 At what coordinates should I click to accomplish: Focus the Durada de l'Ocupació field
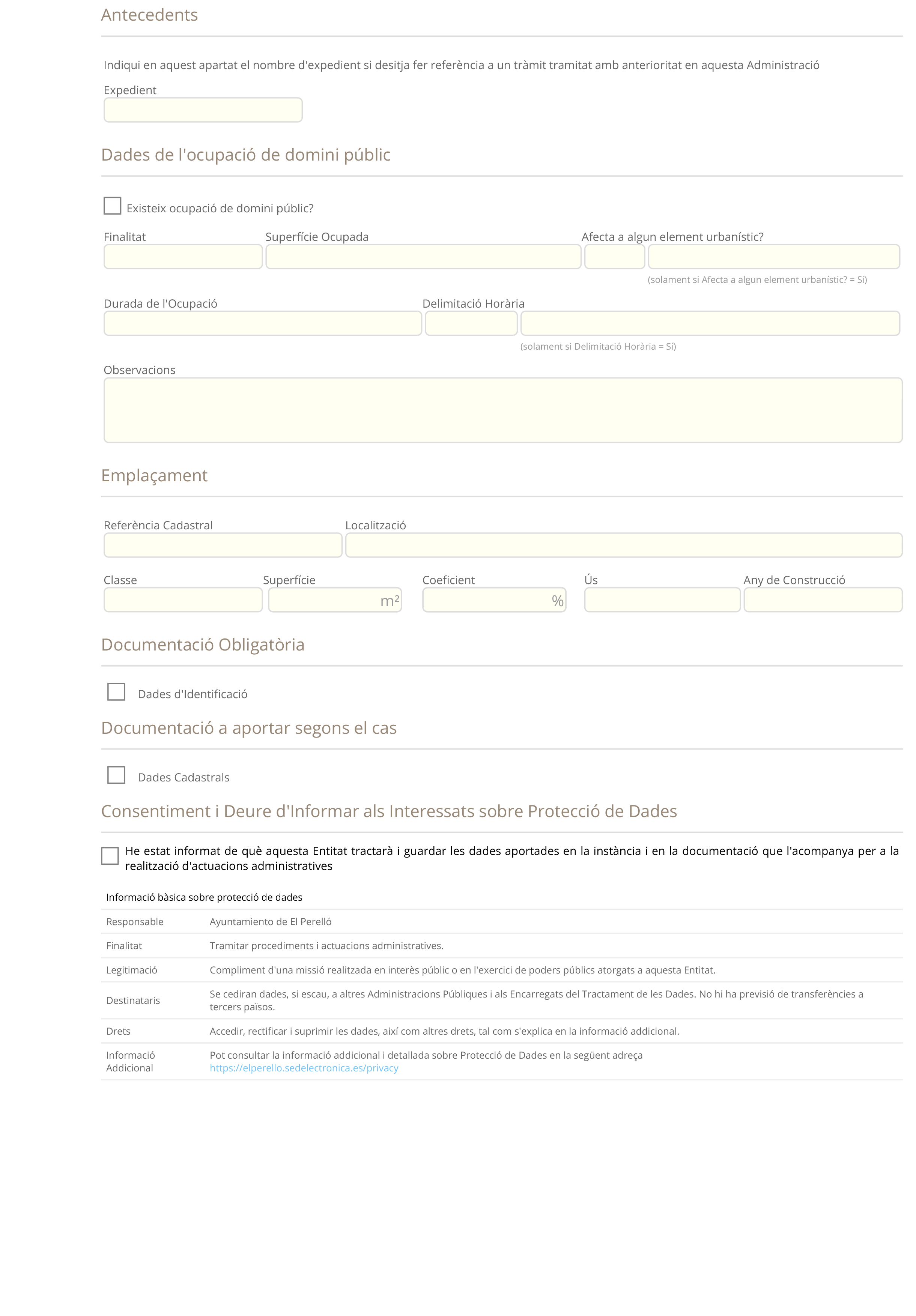tap(263, 323)
